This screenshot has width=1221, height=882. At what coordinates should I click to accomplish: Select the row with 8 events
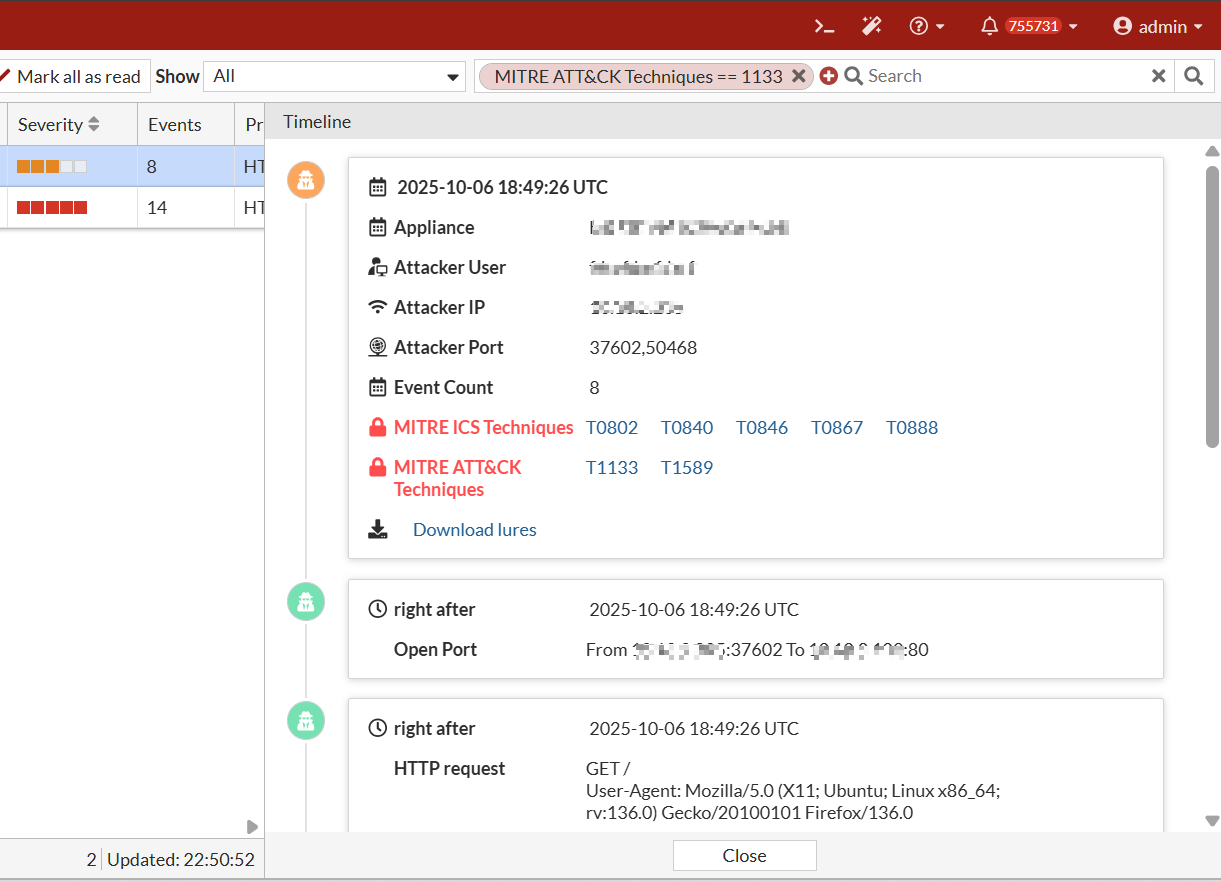pos(132,166)
